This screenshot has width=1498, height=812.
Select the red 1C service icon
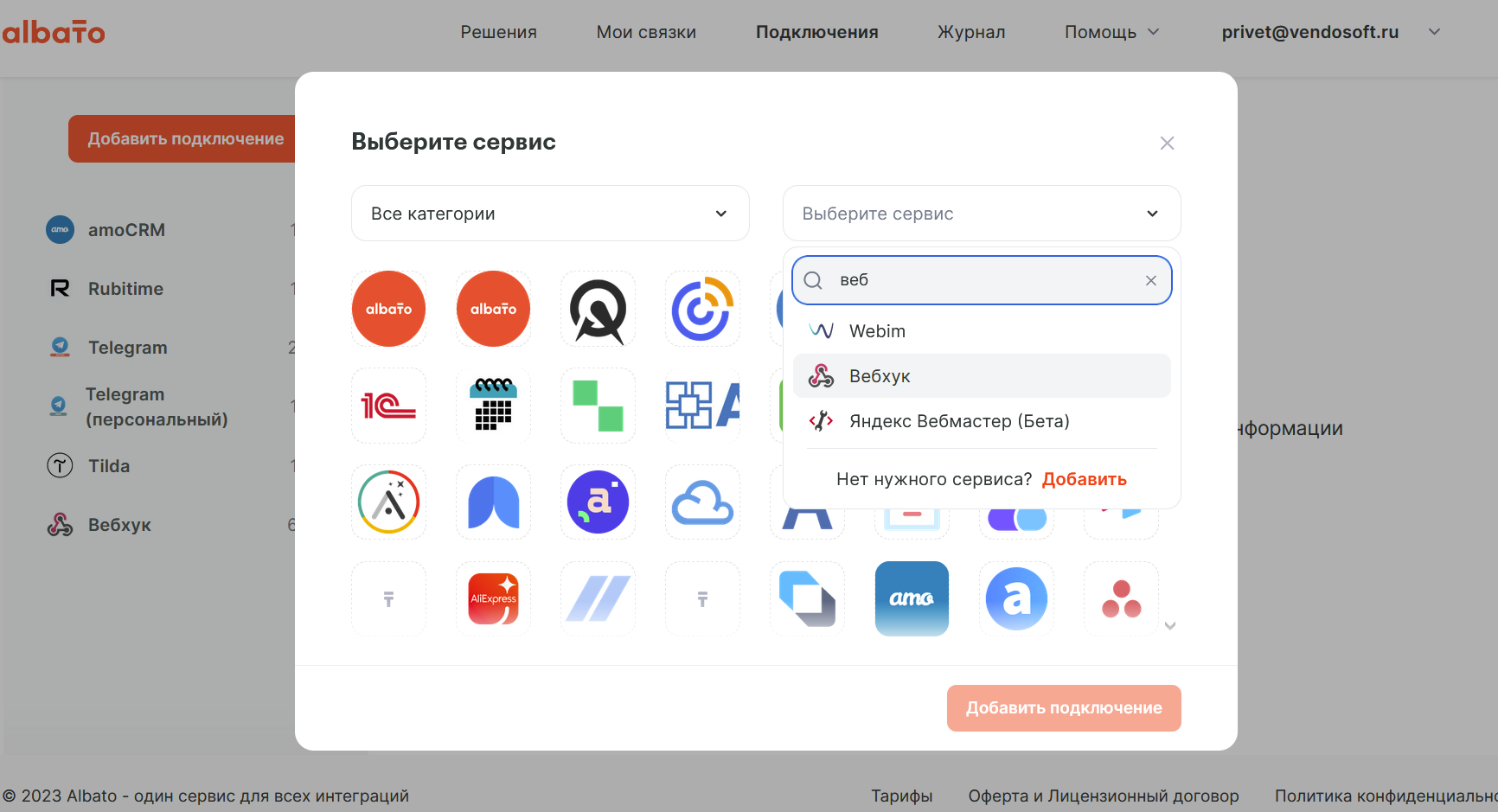(x=388, y=406)
